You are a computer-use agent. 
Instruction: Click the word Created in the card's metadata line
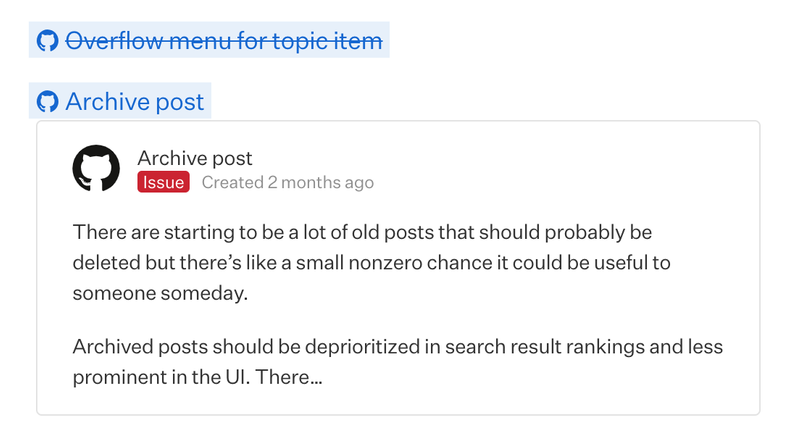tap(232, 182)
